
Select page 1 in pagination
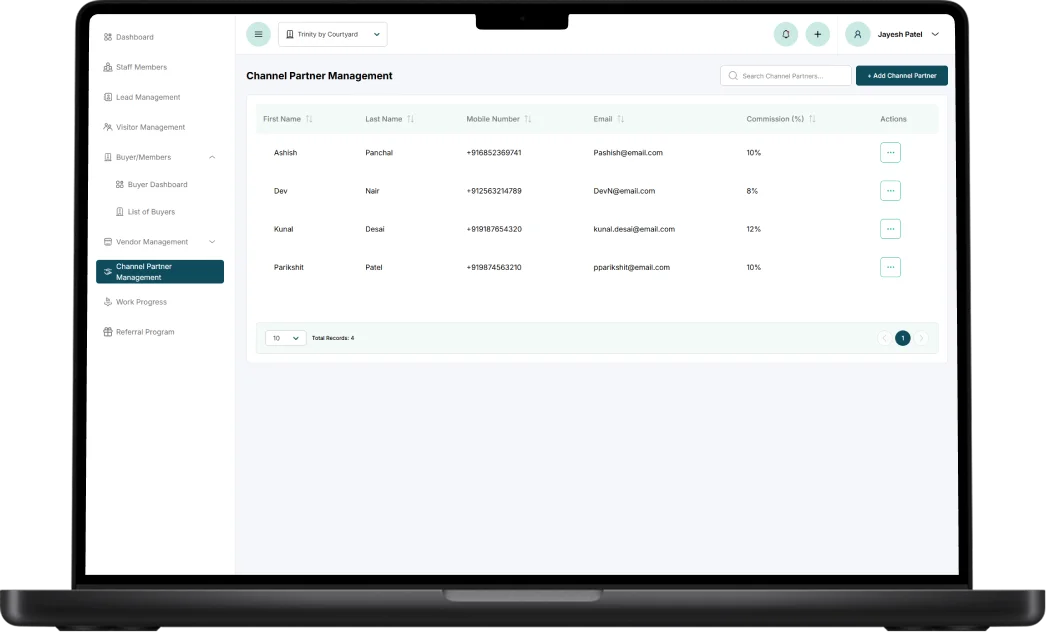(x=903, y=338)
